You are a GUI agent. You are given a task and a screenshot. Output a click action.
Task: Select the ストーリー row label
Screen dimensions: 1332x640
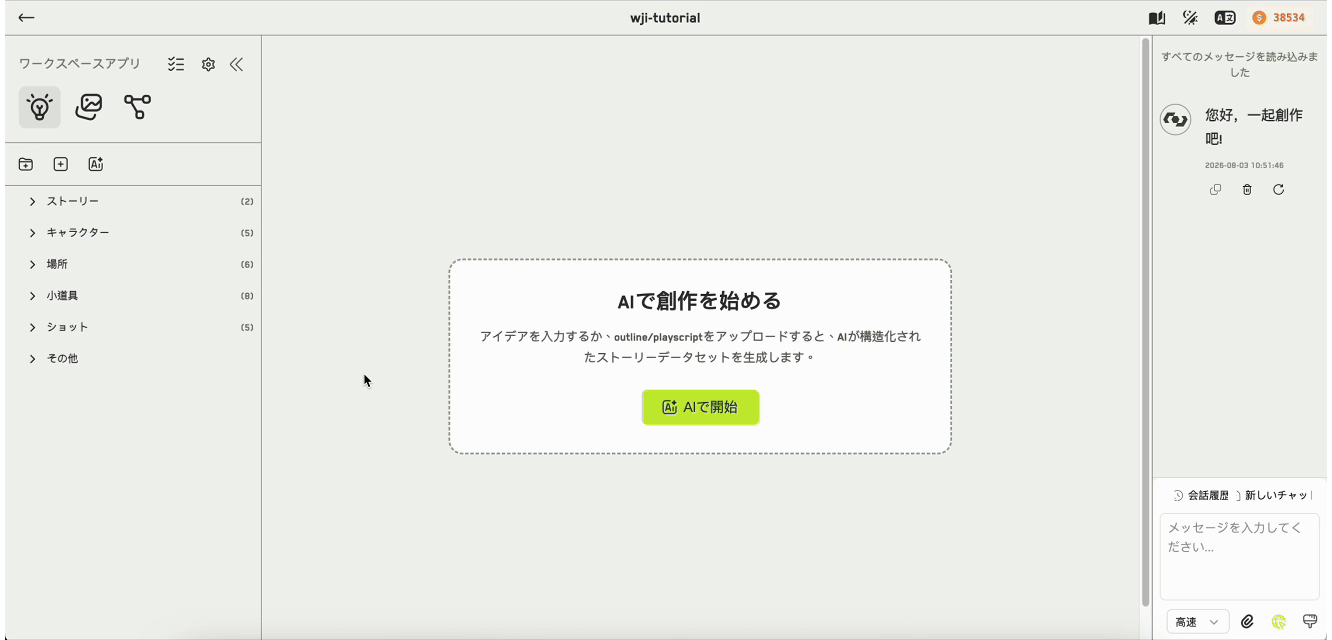pos(73,202)
